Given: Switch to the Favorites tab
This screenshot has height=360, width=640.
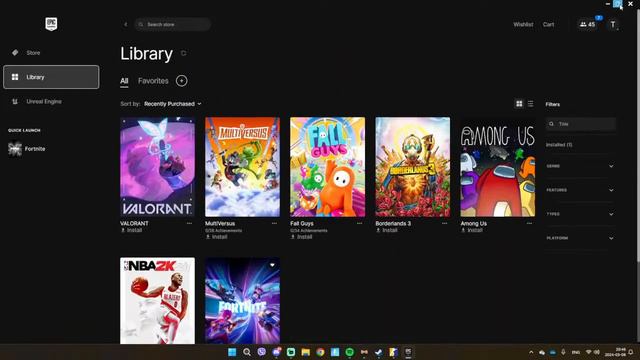Looking at the screenshot, I should tap(153, 81).
